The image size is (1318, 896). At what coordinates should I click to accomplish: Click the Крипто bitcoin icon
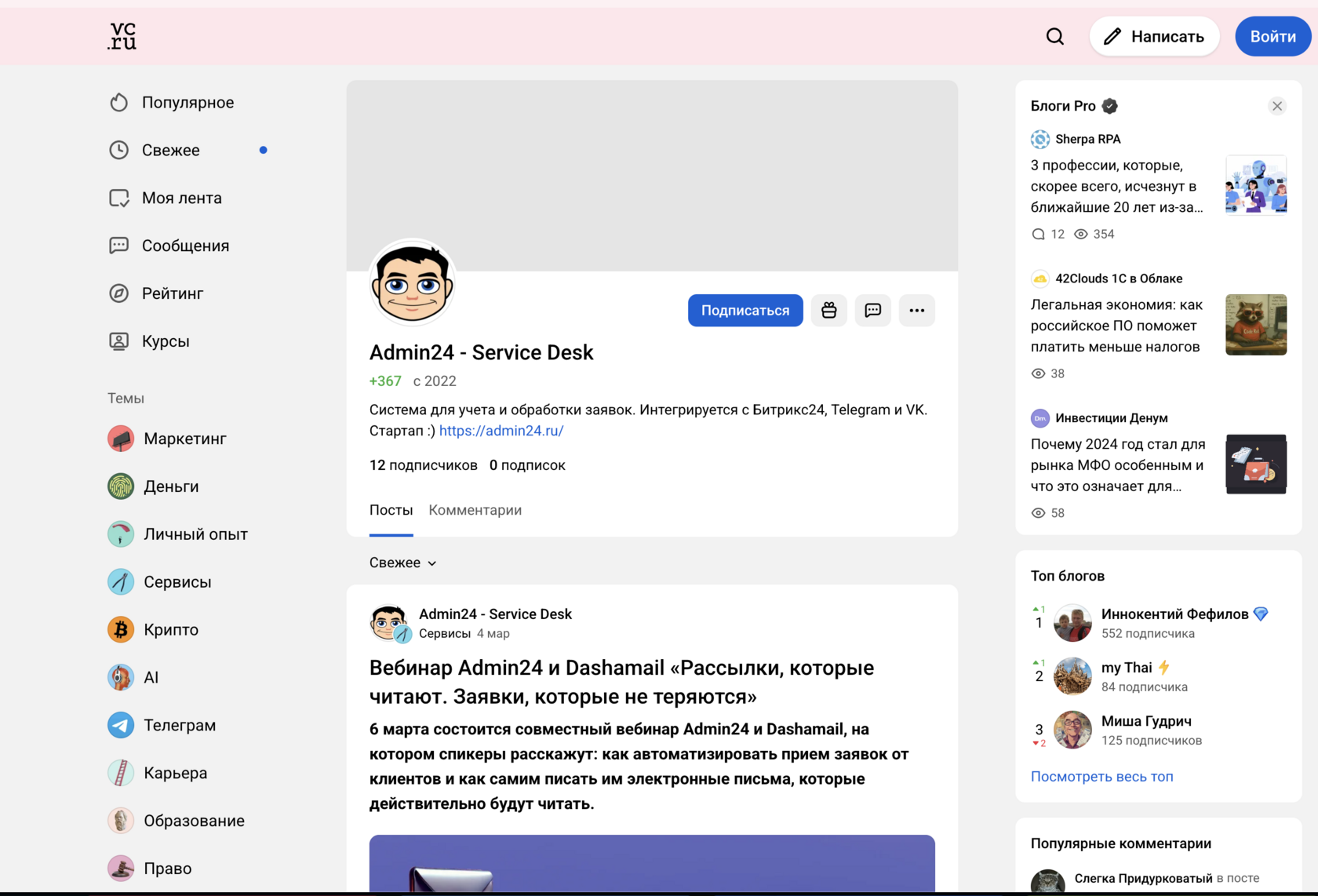[121, 629]
